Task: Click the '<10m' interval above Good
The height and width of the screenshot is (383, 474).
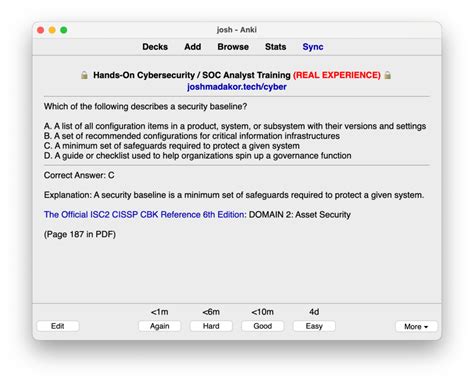Action: pyautogui.click(x=263, y=312)
